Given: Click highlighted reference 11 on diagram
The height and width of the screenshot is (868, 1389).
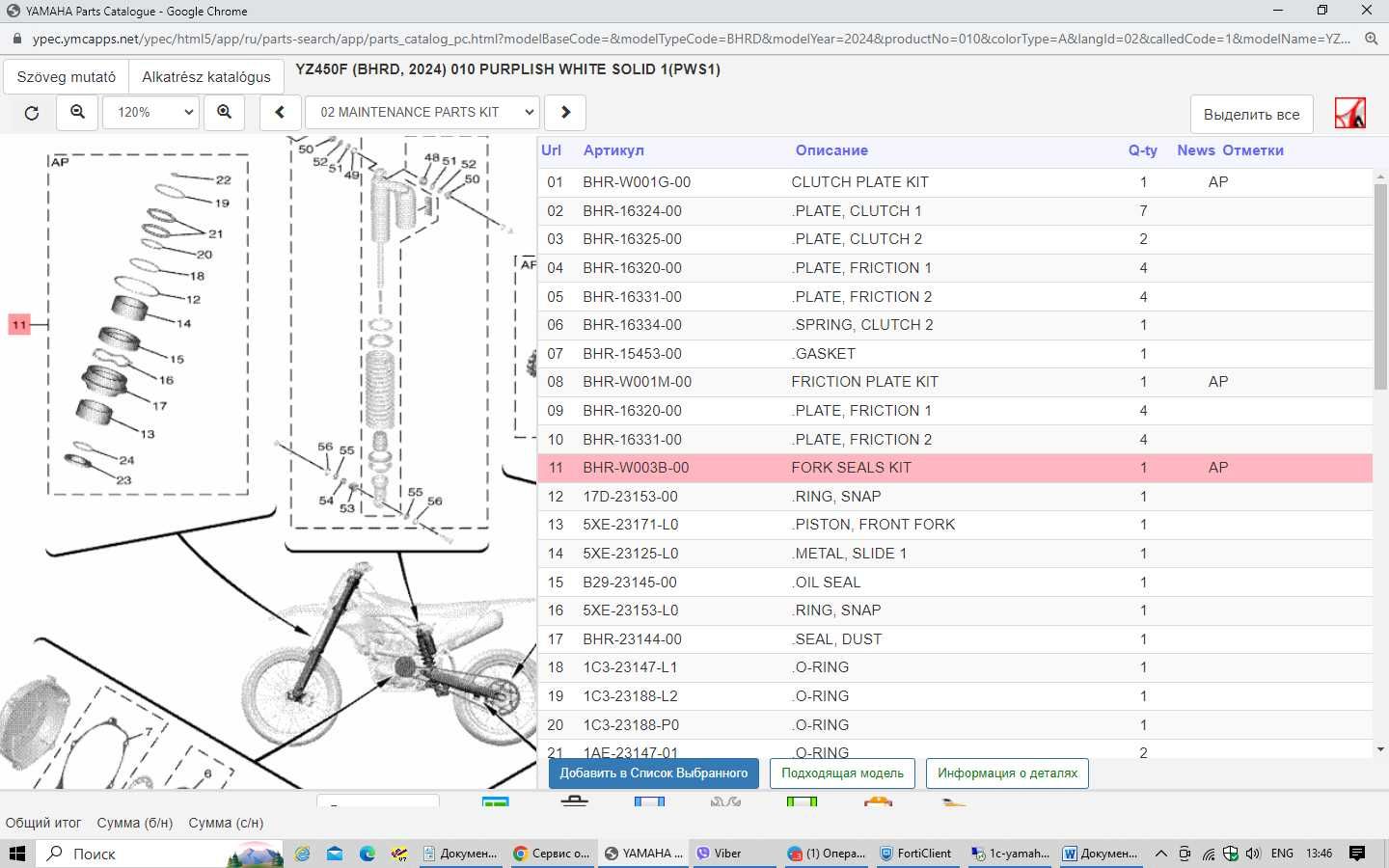Looking at the screenshot, I should (19, 325).
